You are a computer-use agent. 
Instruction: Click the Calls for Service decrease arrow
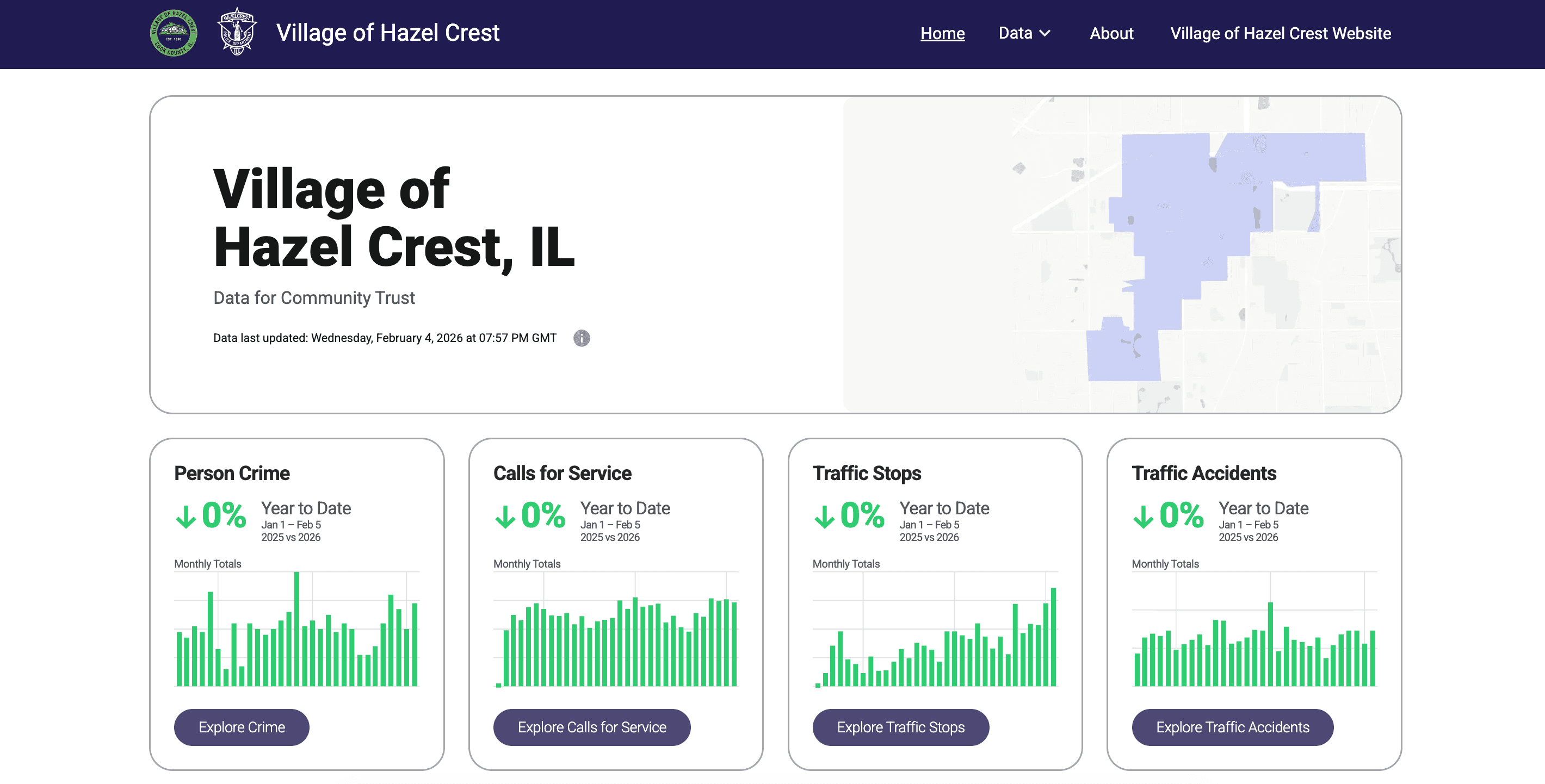(x=505, y=515)
